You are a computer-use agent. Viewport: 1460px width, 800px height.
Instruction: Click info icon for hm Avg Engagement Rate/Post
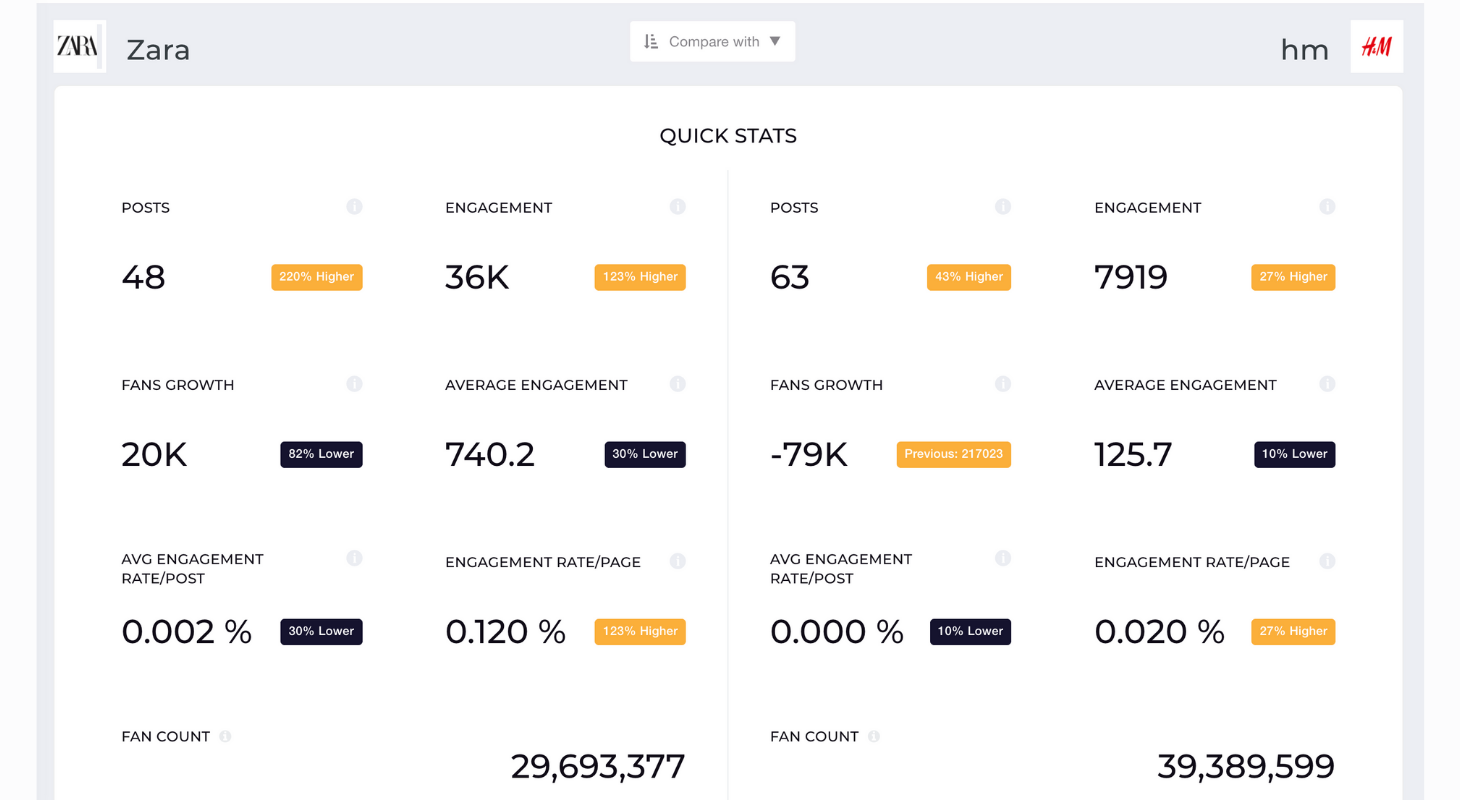(x=1003, y=559)
